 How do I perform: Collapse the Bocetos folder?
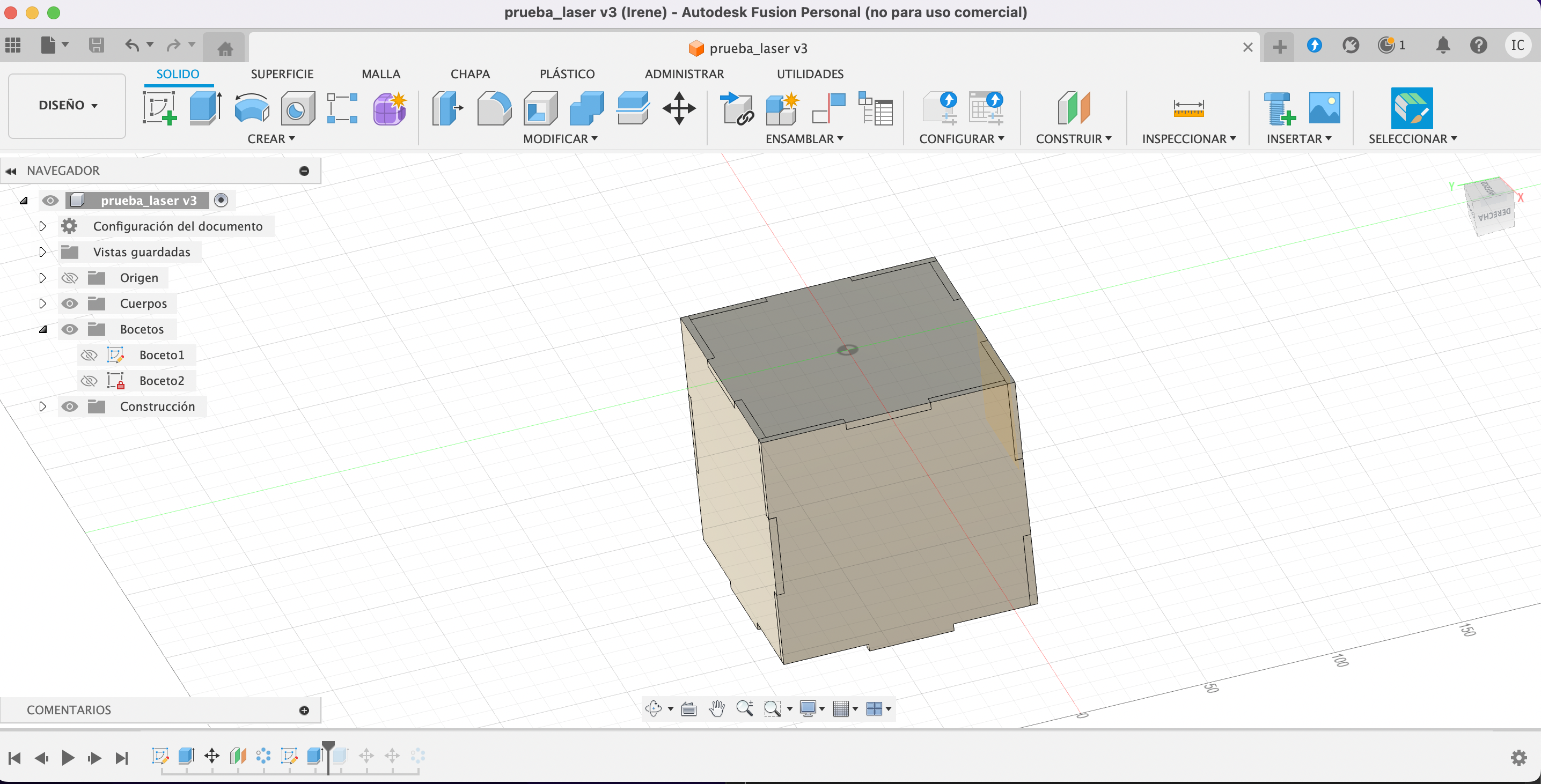coord(42,329)
